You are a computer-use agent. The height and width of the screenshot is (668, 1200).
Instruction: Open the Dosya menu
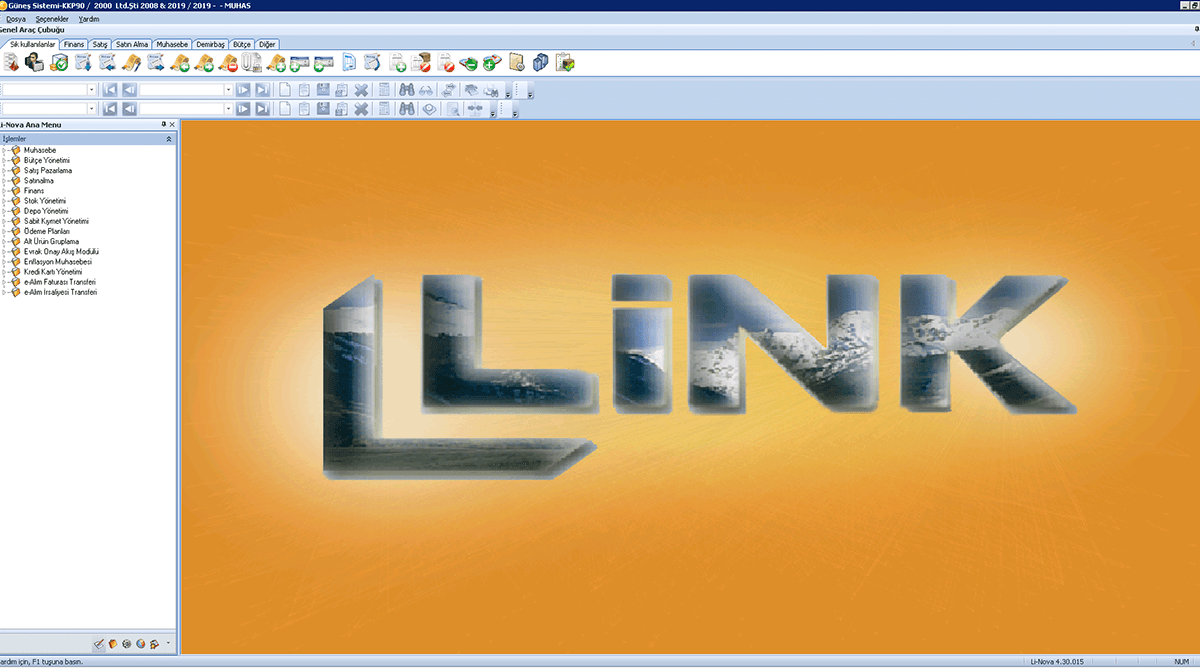[16, 19]
